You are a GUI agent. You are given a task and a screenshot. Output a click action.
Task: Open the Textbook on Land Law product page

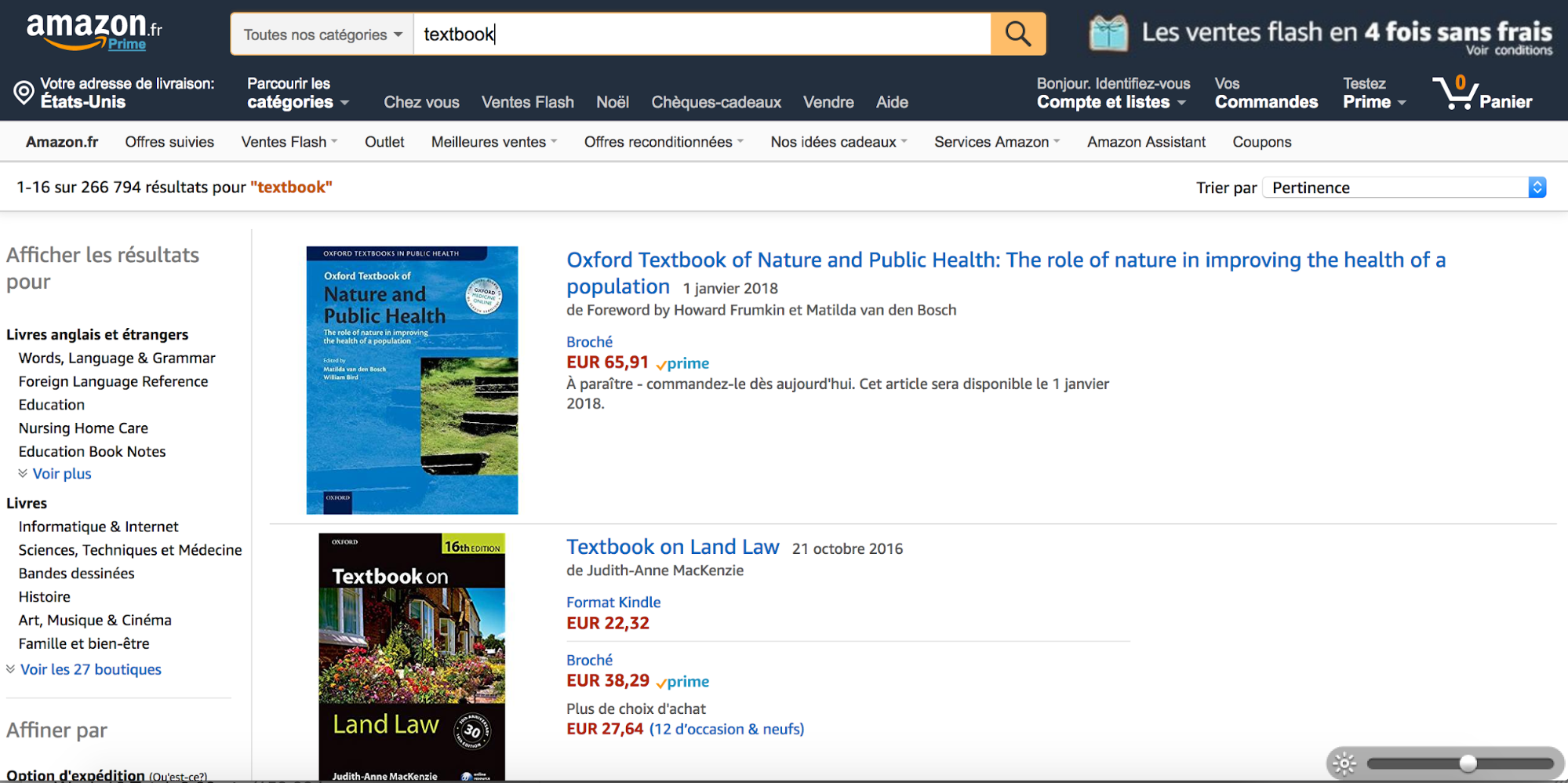coord(672,546)
